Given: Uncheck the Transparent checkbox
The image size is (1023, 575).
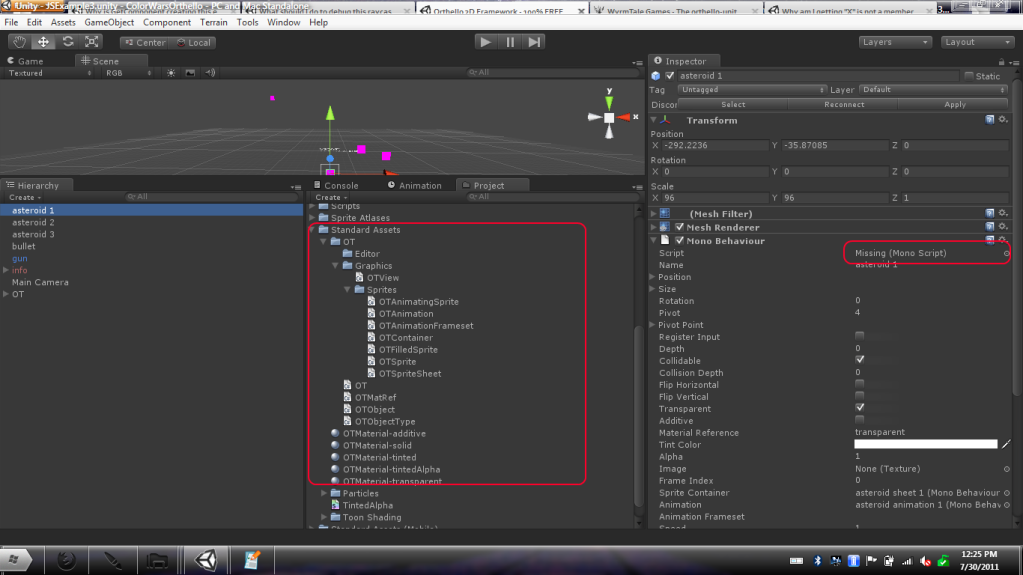Looking at the screenshot, I should 859,407.
